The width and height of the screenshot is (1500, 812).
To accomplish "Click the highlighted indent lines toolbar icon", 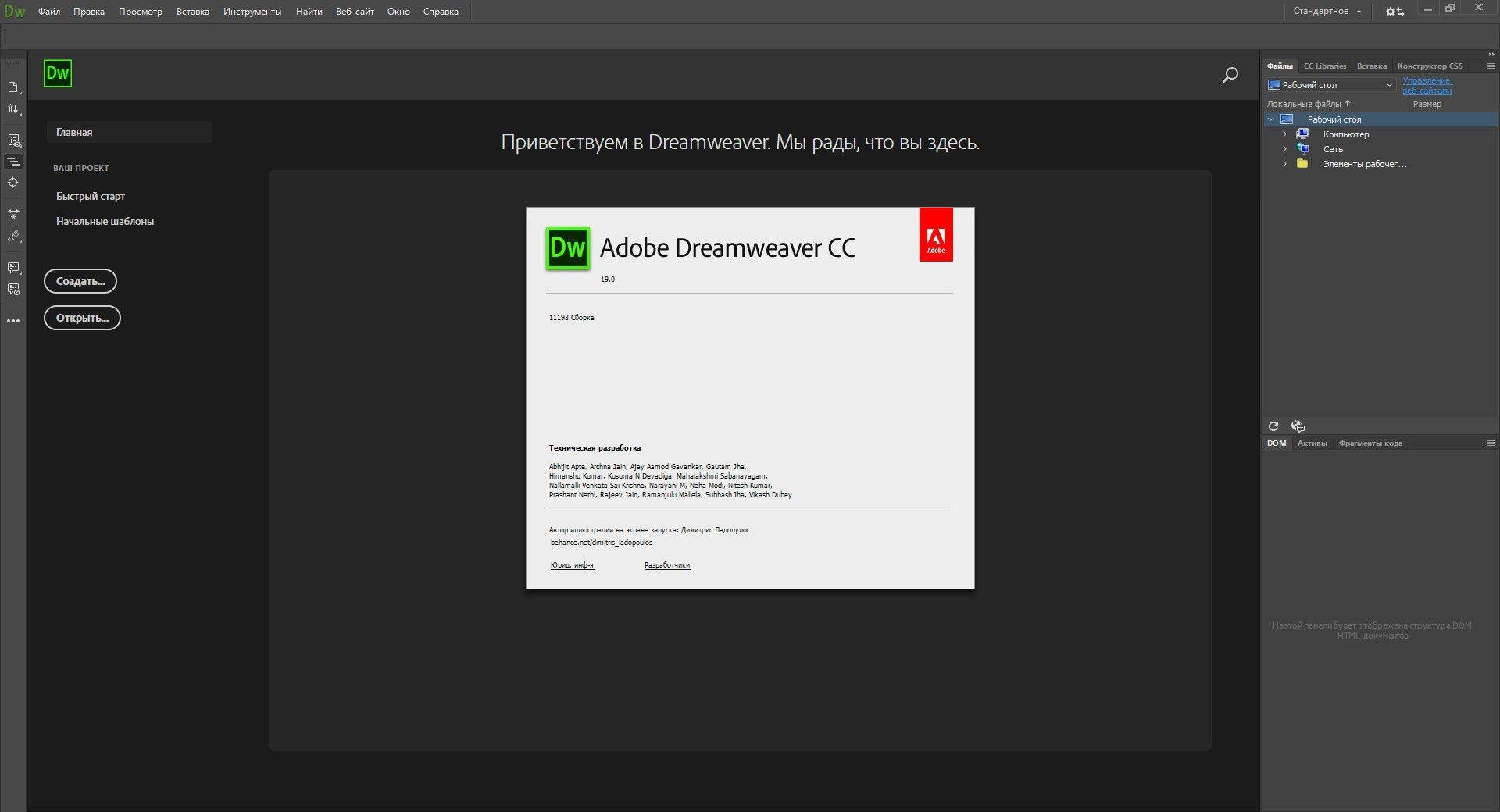I will (13, 162).
